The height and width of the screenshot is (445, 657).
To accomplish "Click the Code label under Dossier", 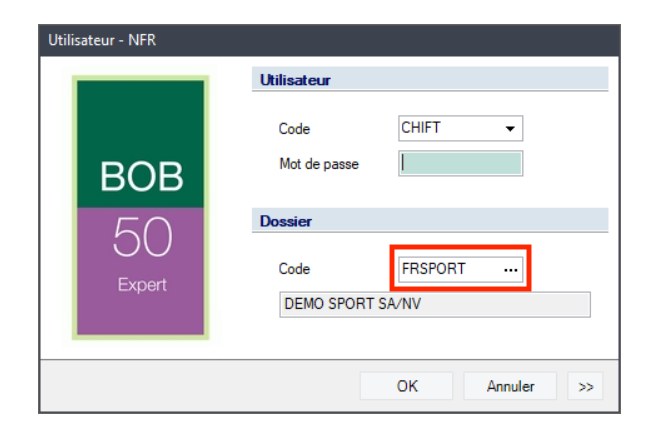I will click(x=294, y=269).
